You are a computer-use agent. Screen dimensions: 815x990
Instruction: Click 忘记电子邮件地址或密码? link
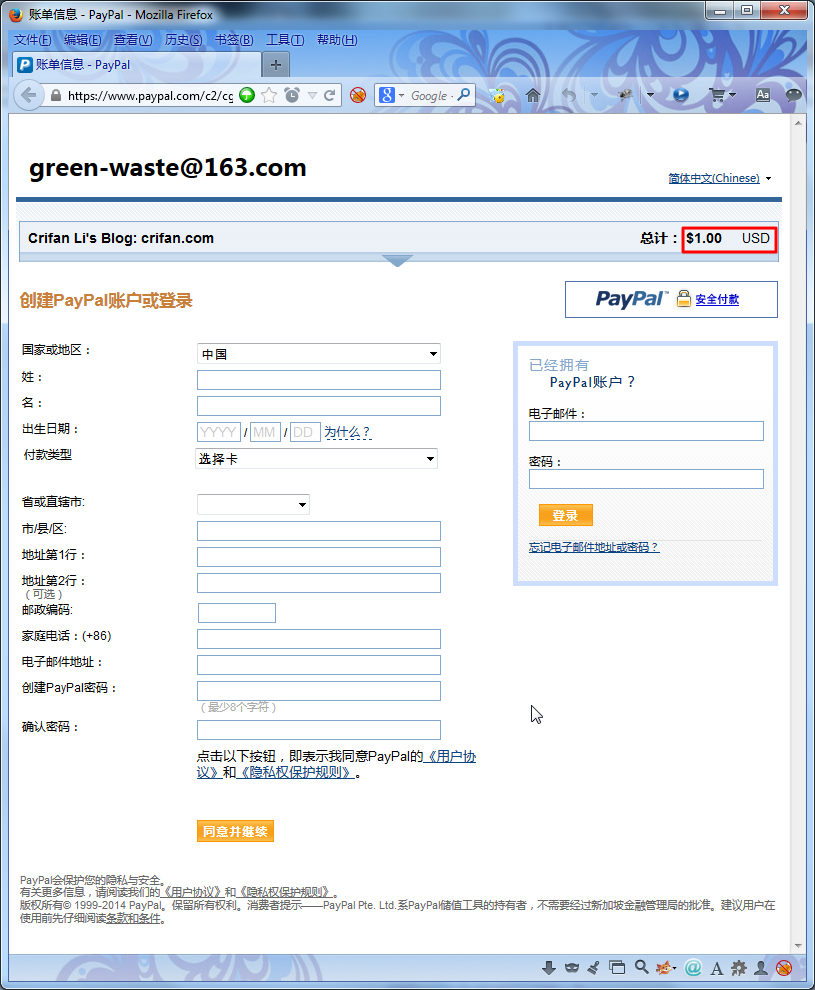click(x=593, y=547)
